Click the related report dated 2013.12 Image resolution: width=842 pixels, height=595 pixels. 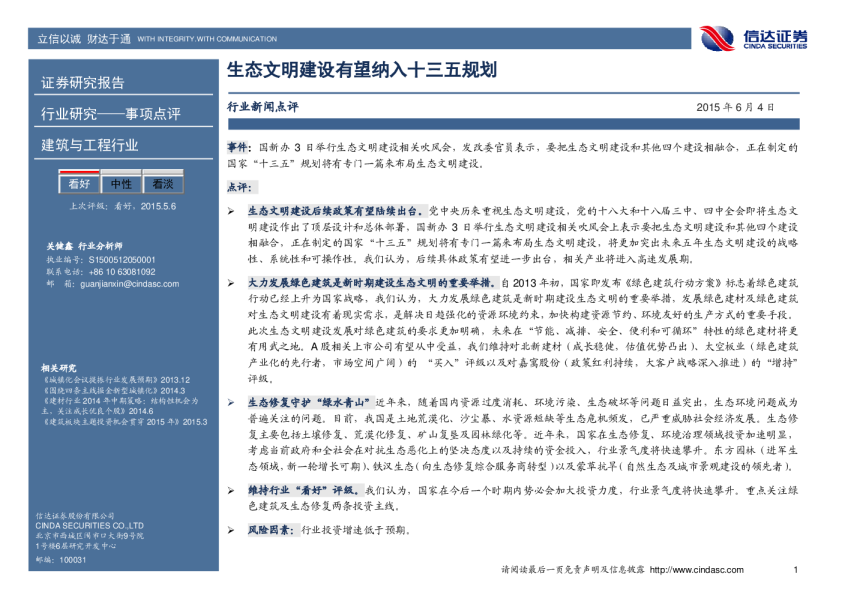[115, 380]
